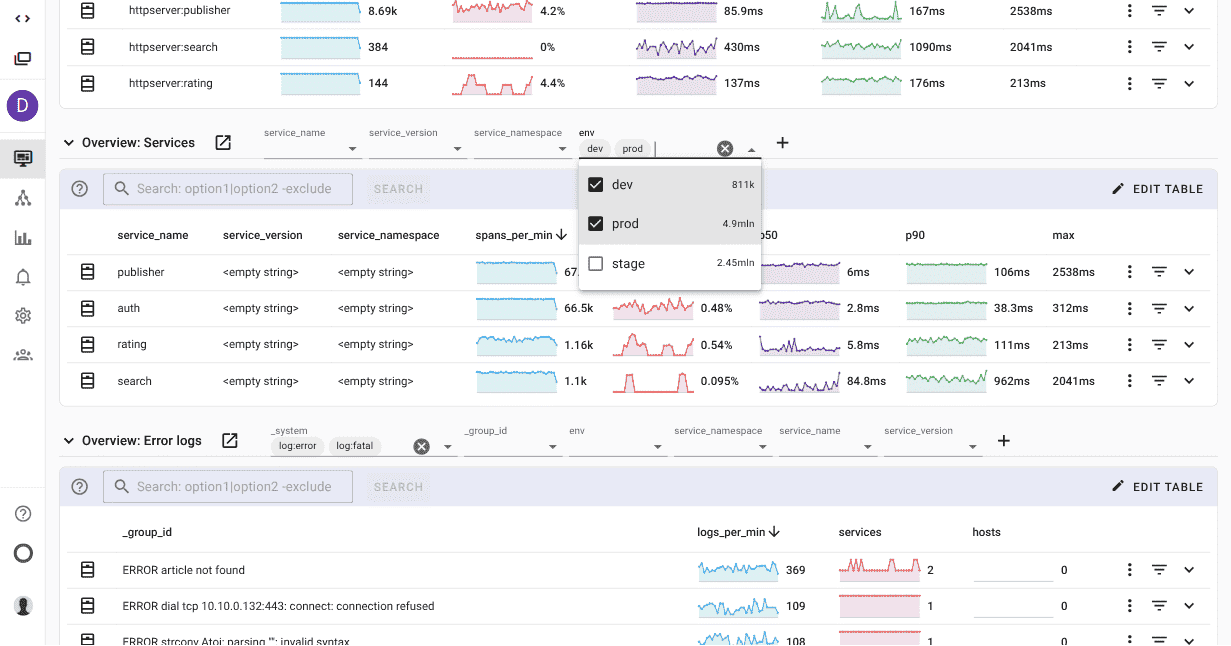Collapse the Overview: Error logs section
Screen dimensions: 1231x646
point(67,440)
